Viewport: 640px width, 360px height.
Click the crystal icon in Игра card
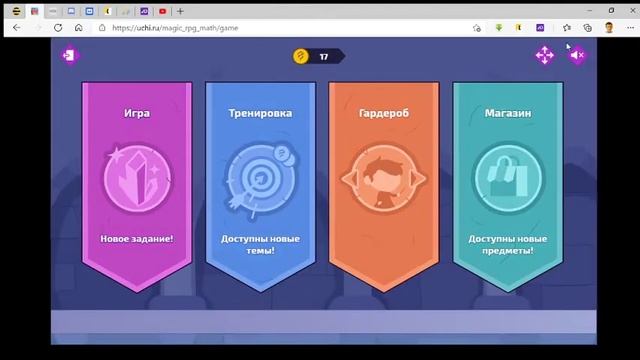click(x=137, y=178)
